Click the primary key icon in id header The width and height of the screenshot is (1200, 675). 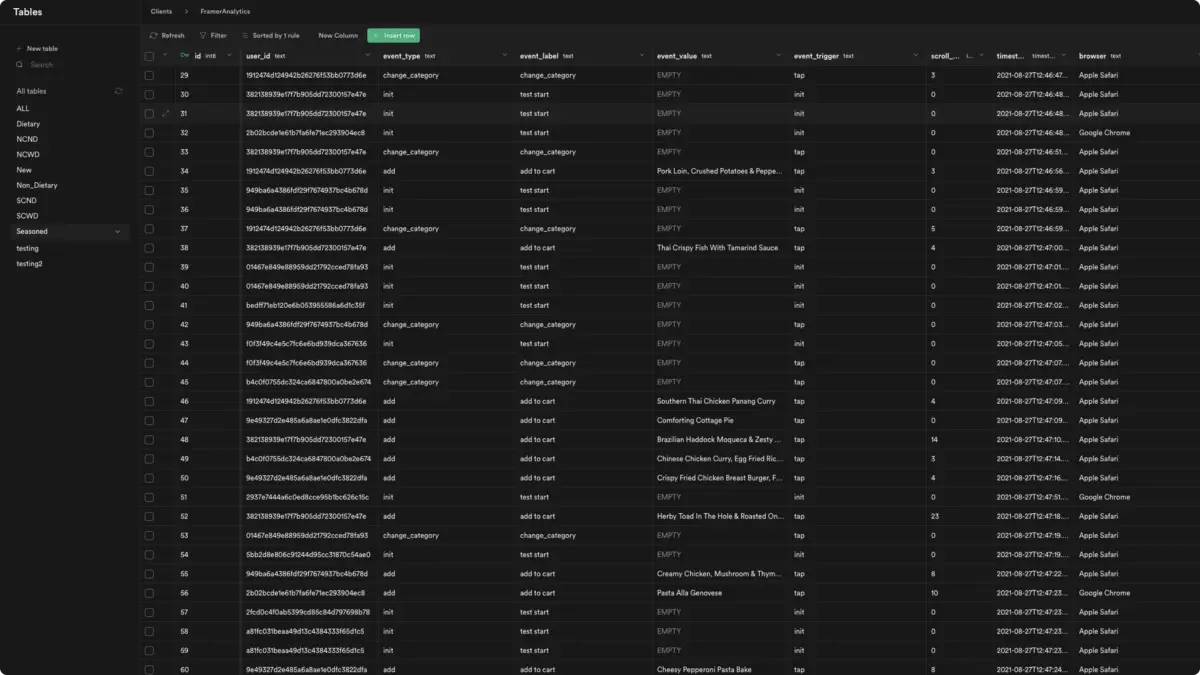tap(184, 56)
